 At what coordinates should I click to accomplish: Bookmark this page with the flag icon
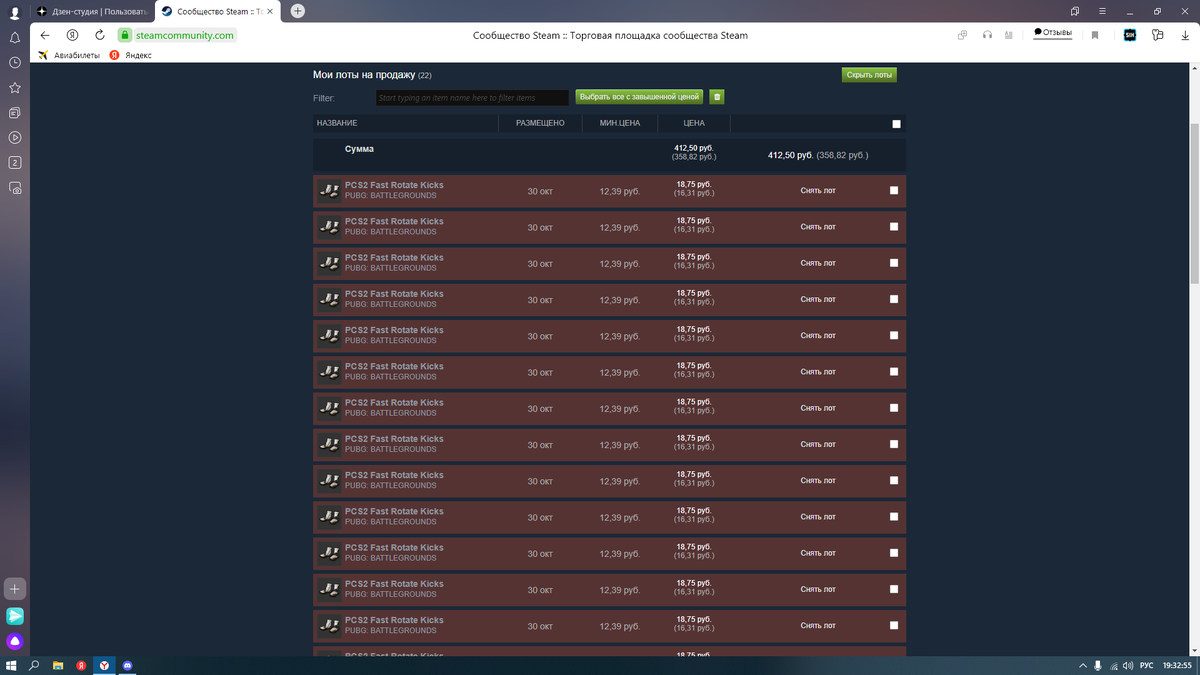point(1095,35)
